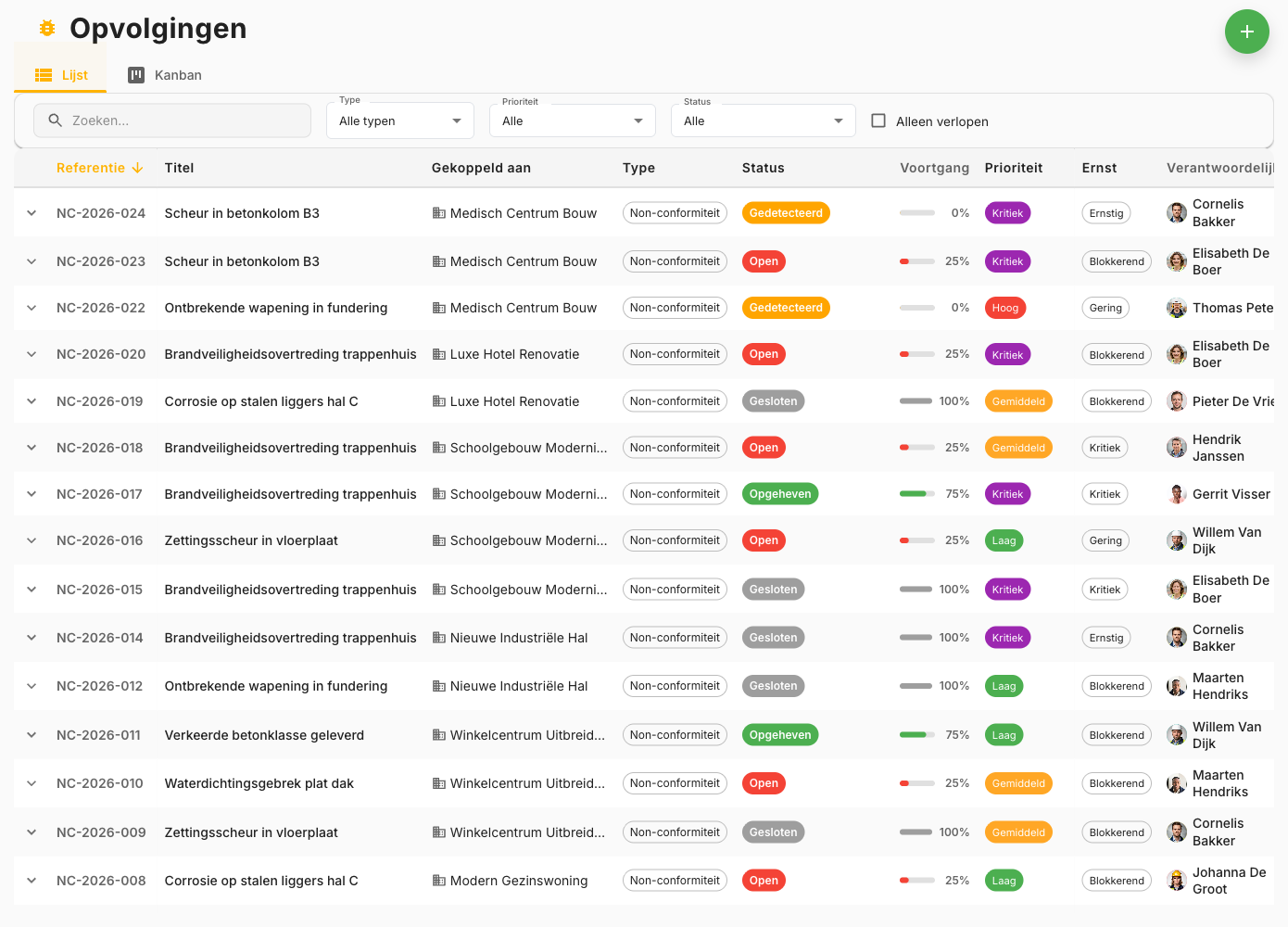Click Johanna De Groot's avatar on NC-2026-008

(1177, 880)
